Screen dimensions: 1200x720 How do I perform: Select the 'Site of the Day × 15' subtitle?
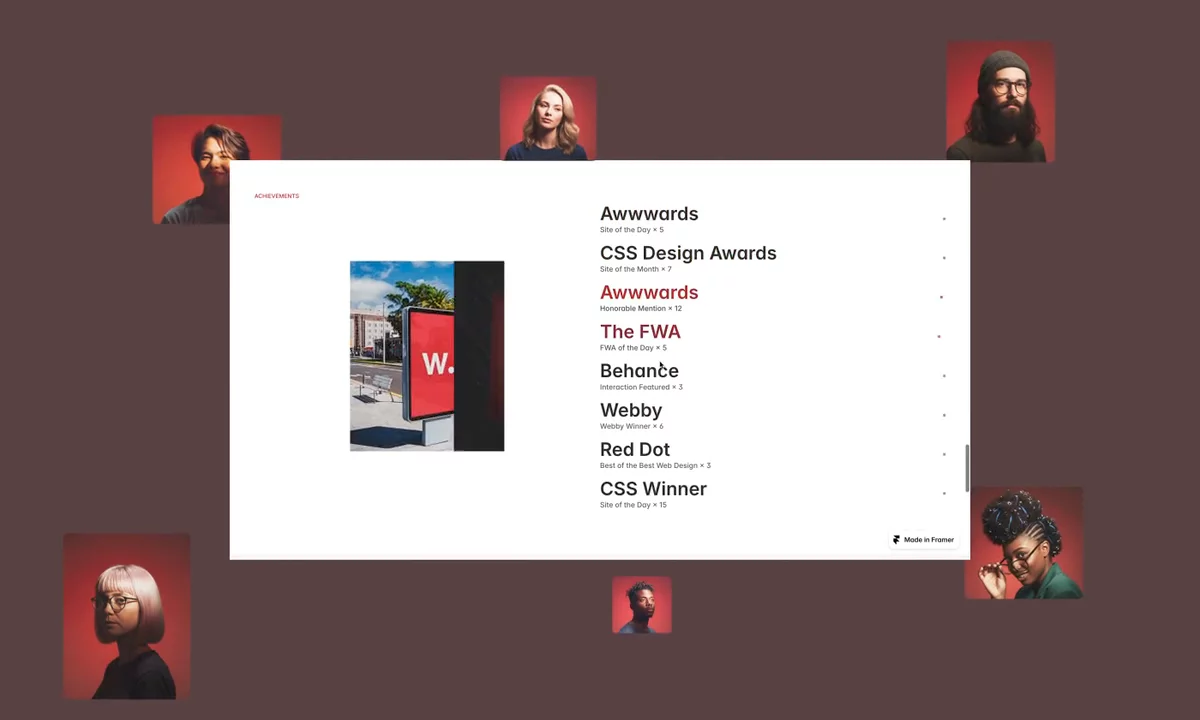pos(633,505)
